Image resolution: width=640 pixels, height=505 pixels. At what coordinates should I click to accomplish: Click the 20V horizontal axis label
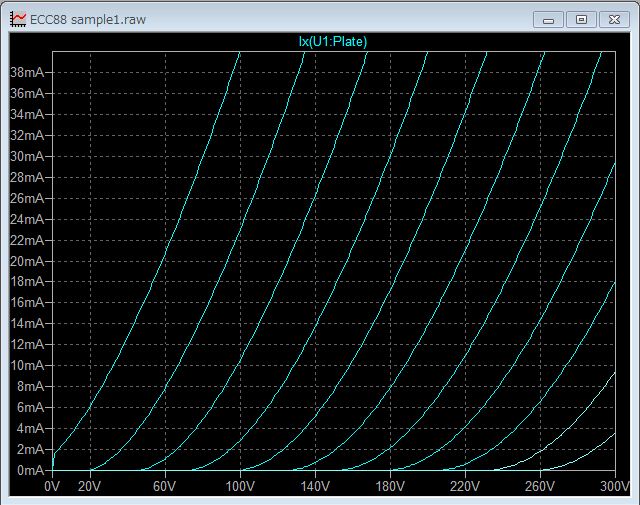(90, 487)
